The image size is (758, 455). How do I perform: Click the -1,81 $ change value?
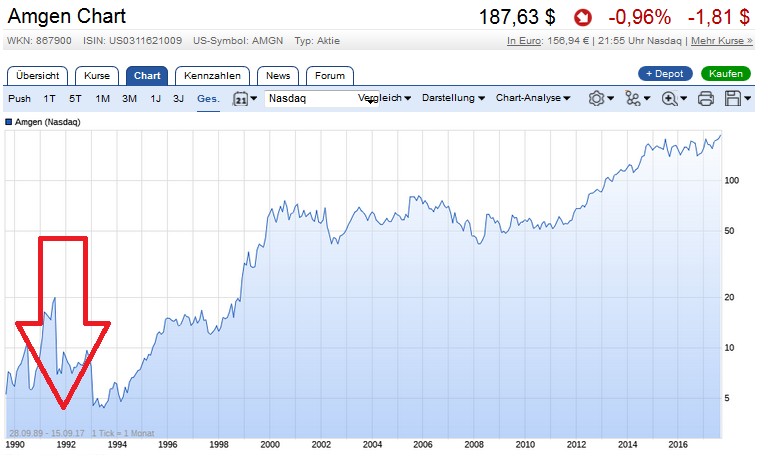719,17
